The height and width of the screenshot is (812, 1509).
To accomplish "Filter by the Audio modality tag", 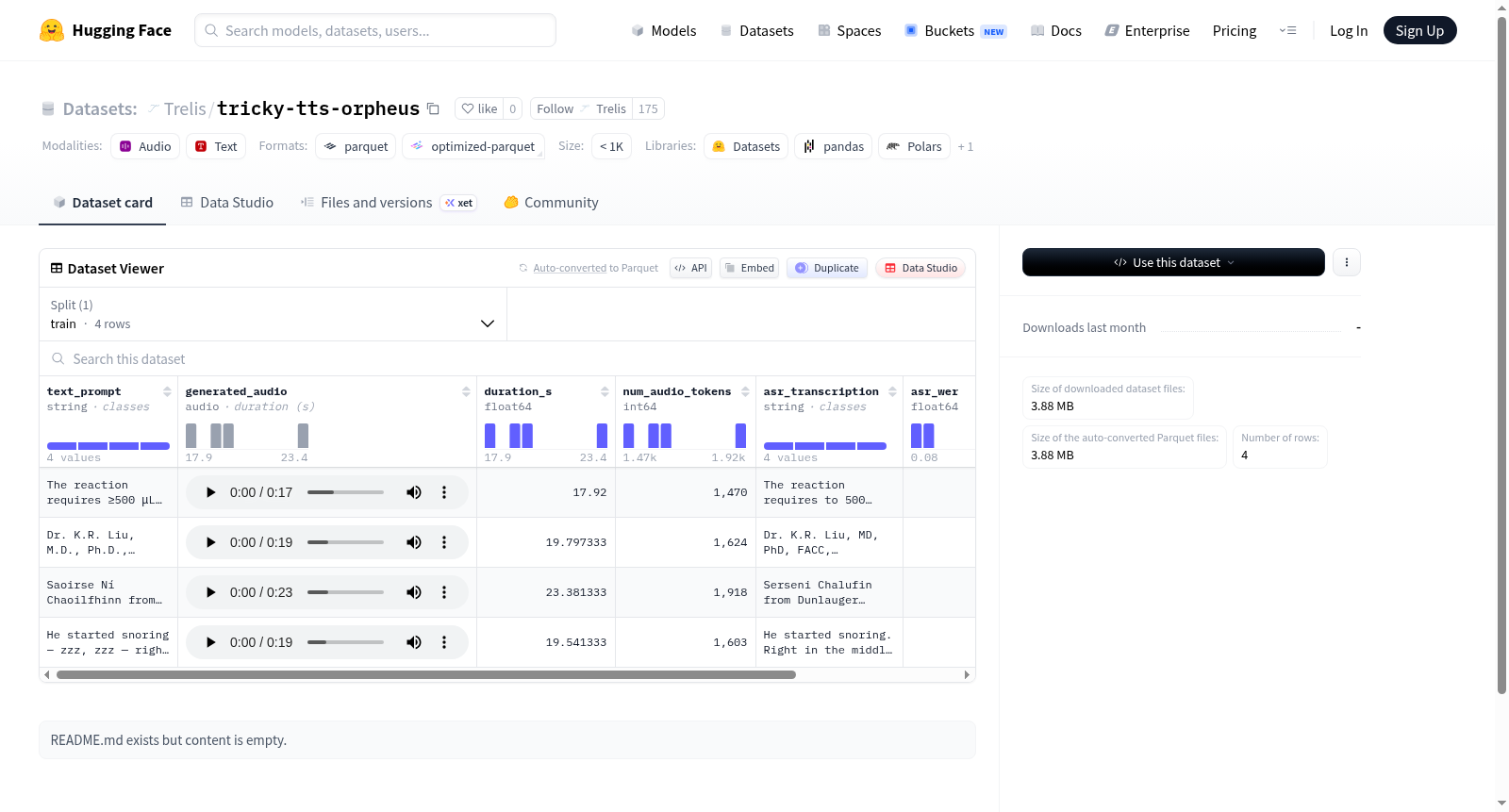I will coord(145,146).
